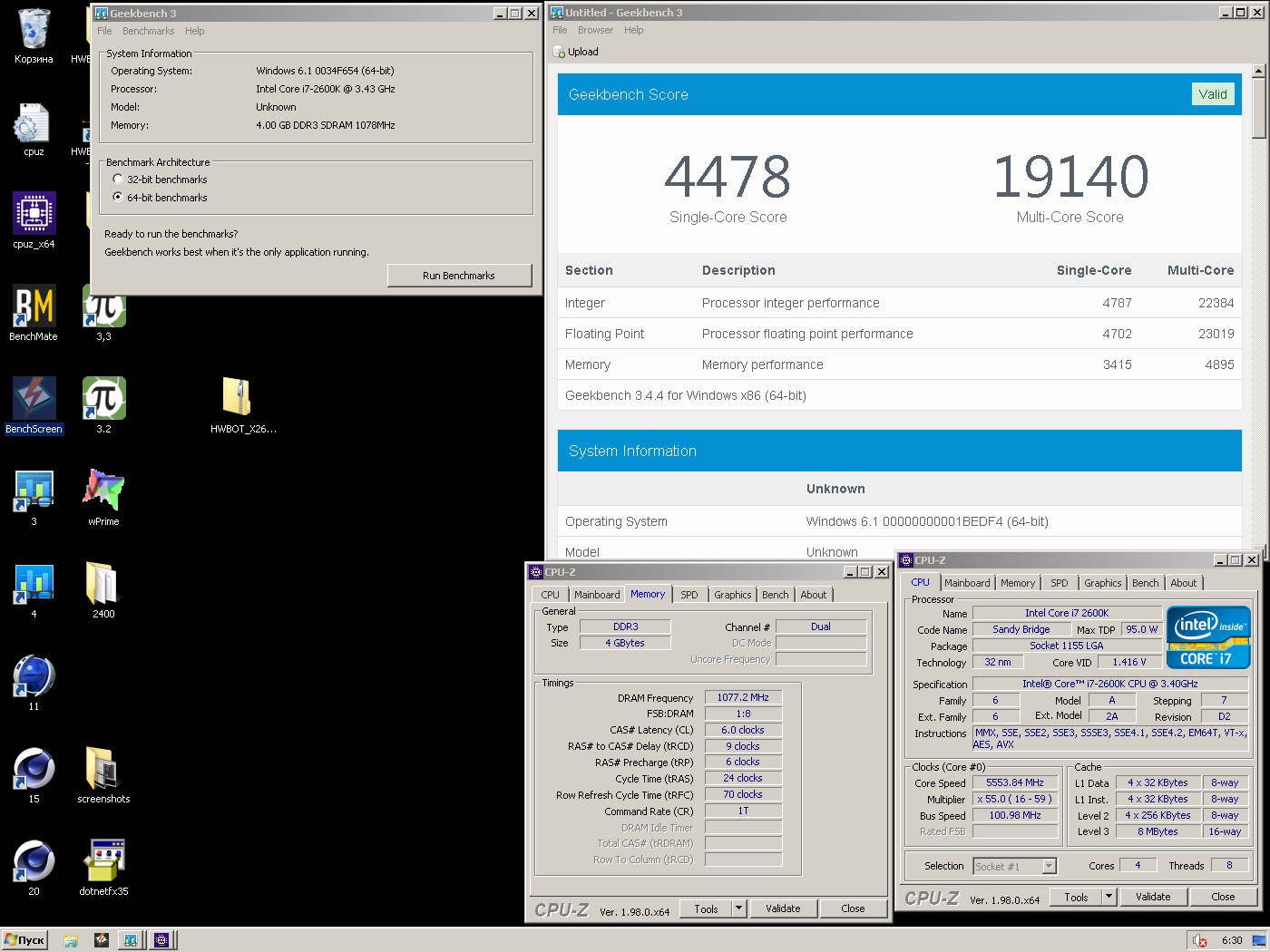Select 32-bit benchmarks radio button
This screenshot has width=1270, height=952.
pos(118,179)
